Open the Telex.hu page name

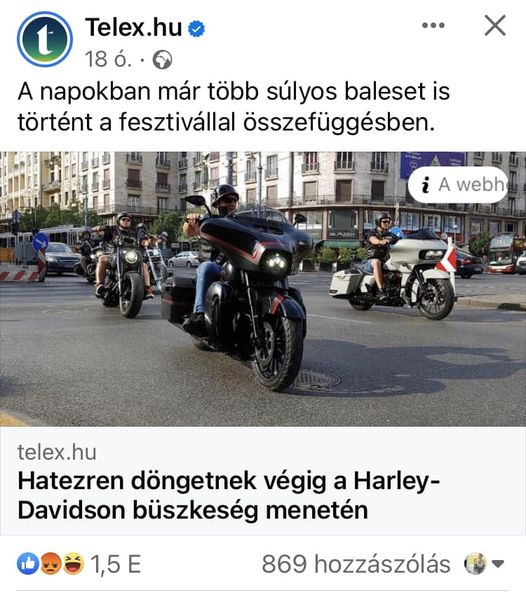[x=133, y=28]
